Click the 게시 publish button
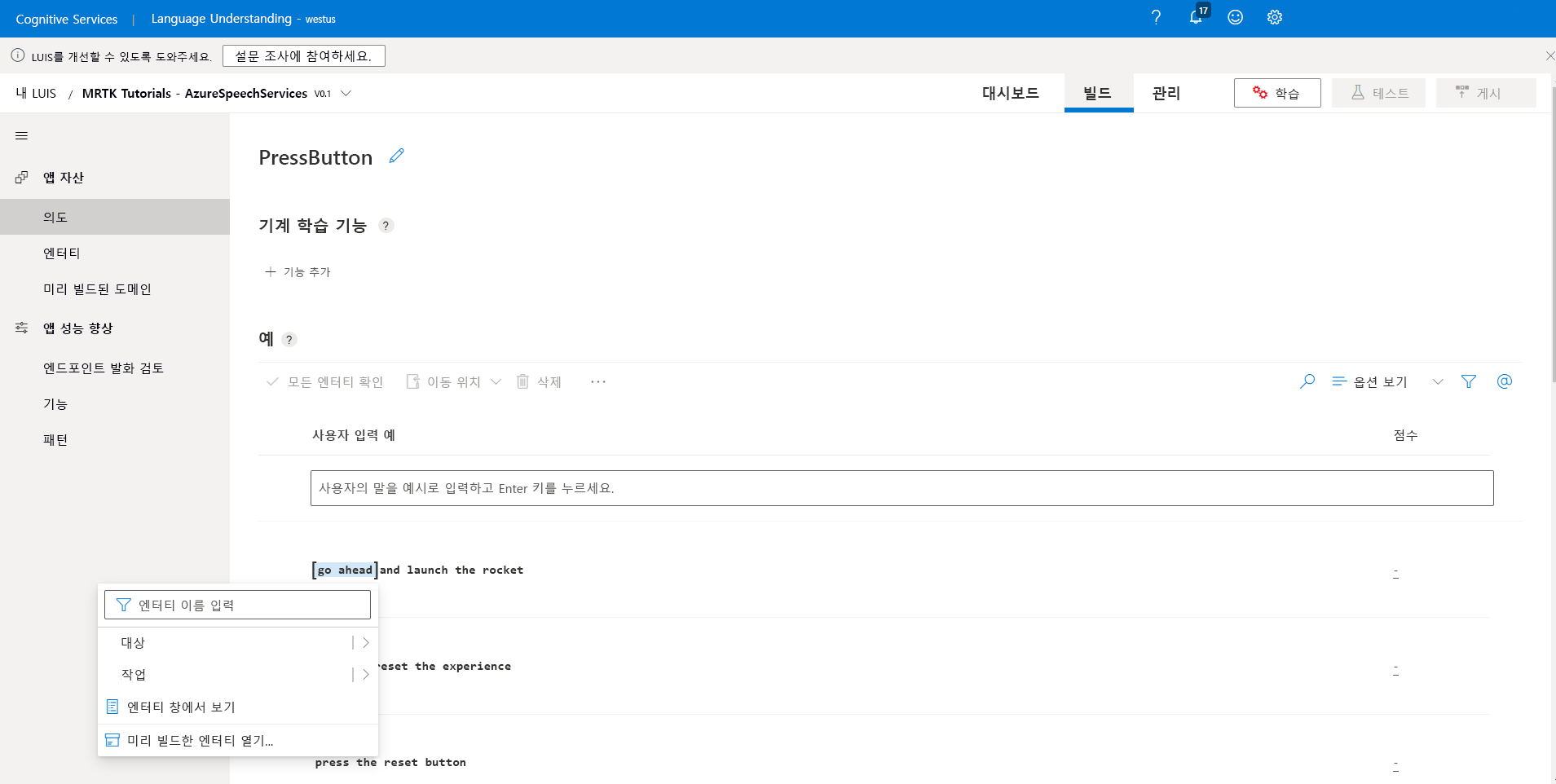Viewport: 1556px width, 784px height. point(1486,93)
